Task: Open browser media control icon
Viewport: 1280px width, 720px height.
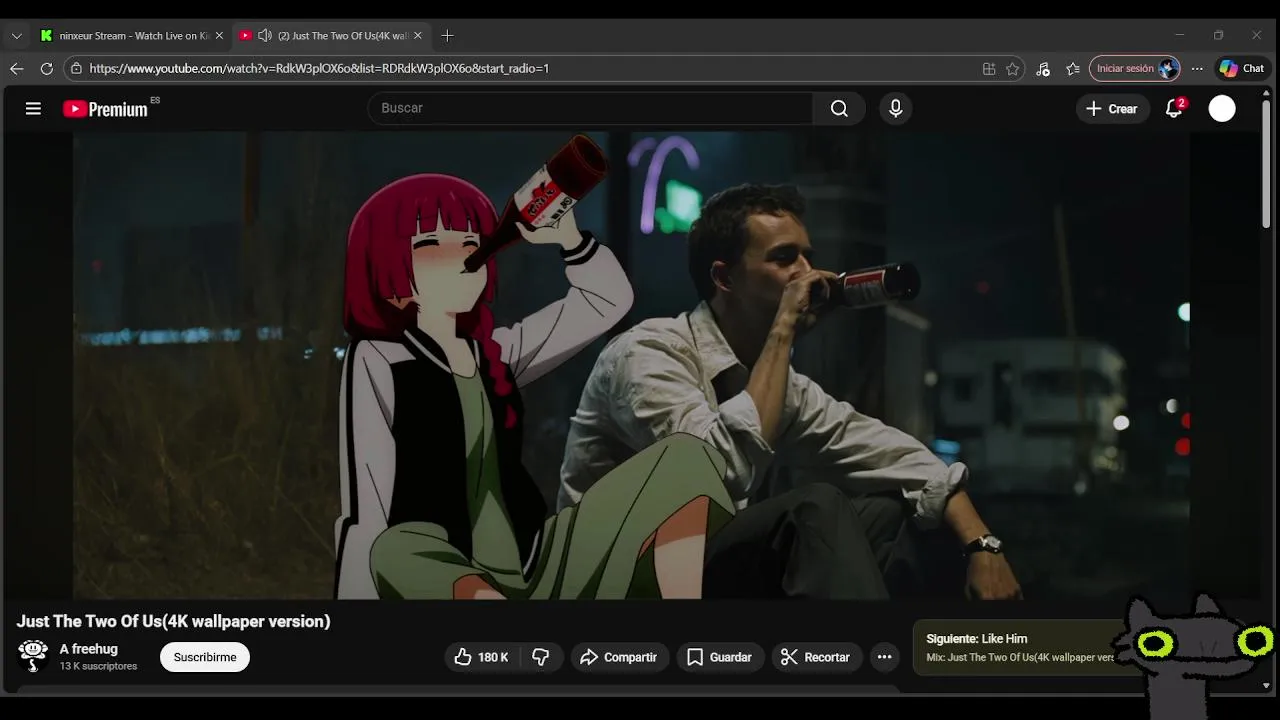Action: pos(1043,68)
